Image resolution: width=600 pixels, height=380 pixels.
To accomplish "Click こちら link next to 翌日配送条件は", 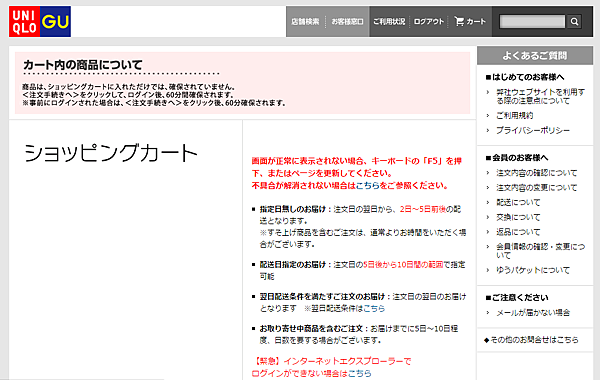I will (x=374, y=308).
